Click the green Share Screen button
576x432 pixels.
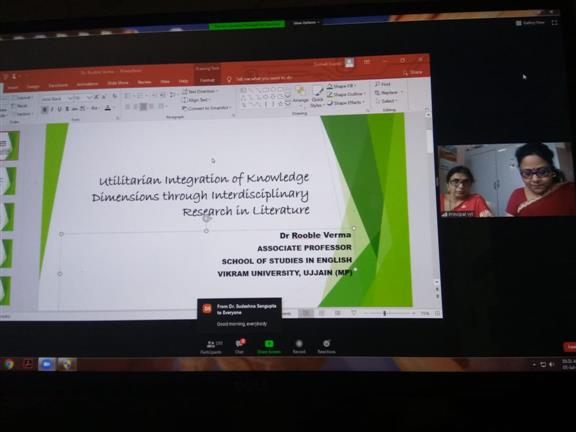pos(269,347)
